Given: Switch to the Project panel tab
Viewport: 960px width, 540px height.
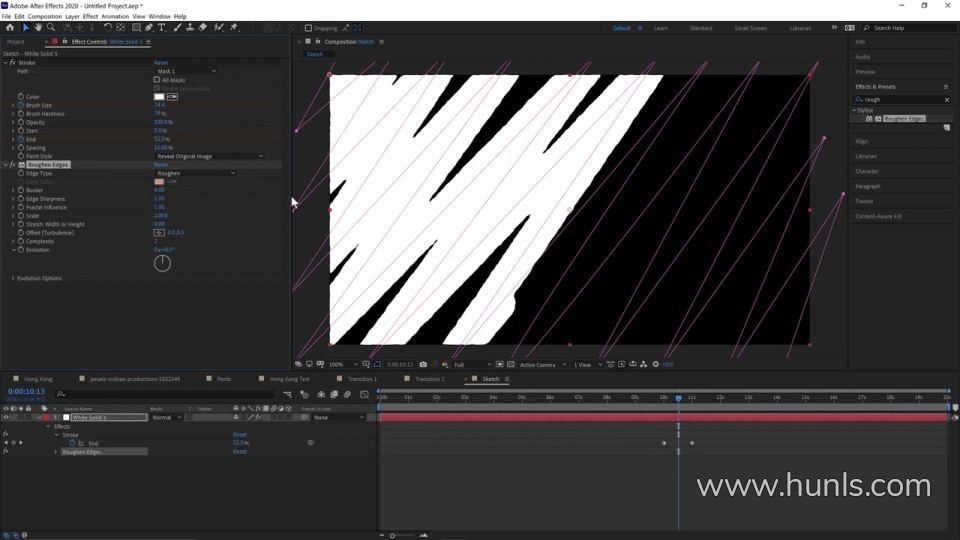Looking at the screenshot, I should click(x=15, y=42).
